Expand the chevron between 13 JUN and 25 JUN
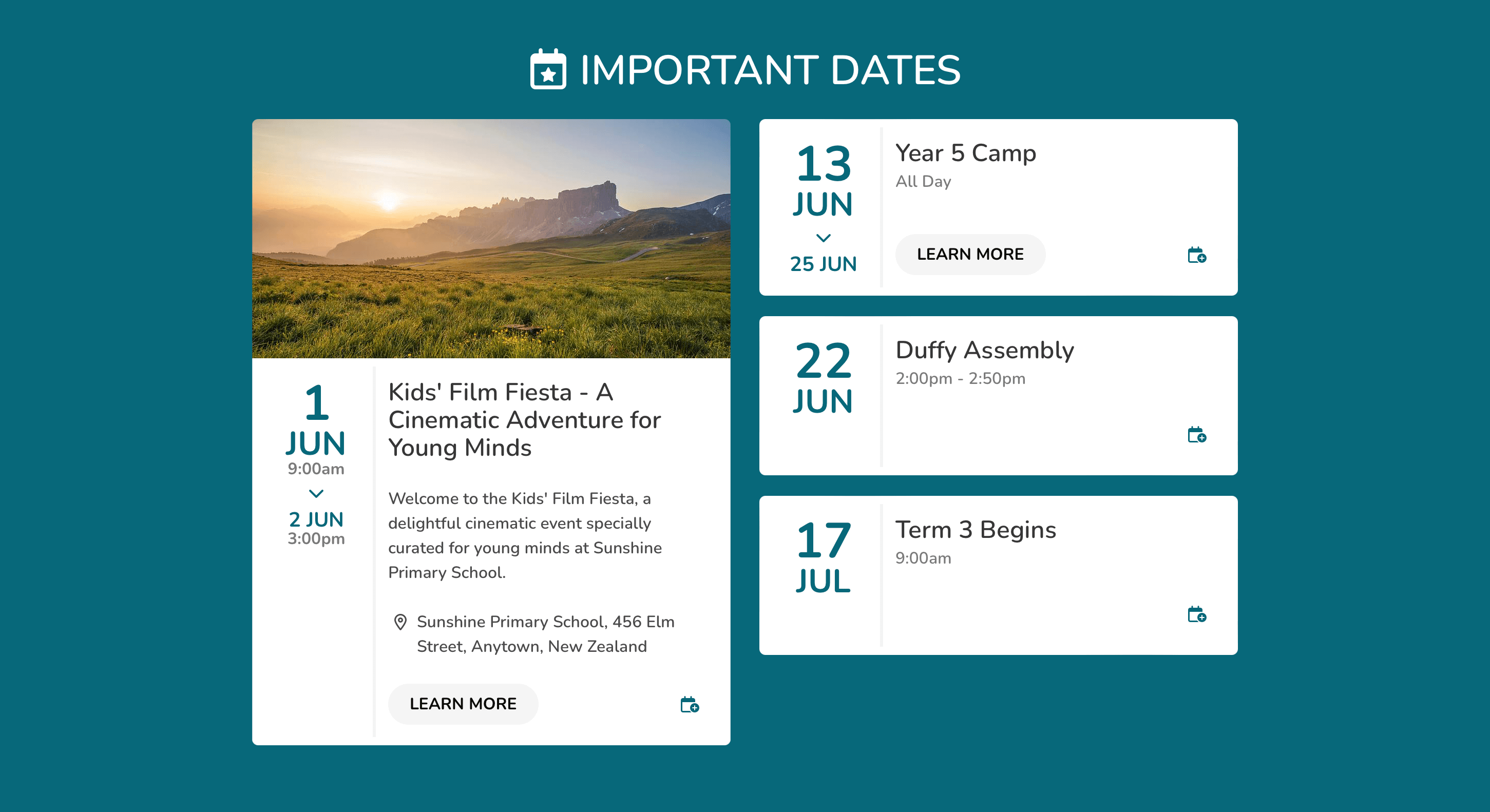Viewport: 1490px width, 812px height. tap(824, 237)
